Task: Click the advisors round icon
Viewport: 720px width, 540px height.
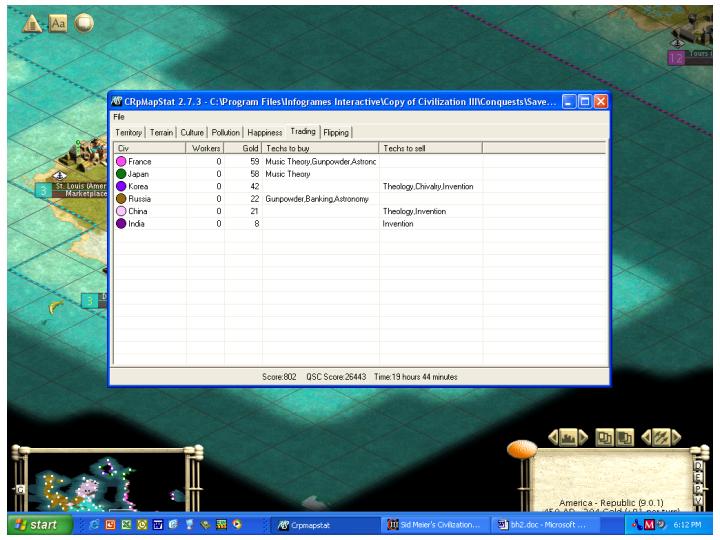Action: click(x=84, y=23)
